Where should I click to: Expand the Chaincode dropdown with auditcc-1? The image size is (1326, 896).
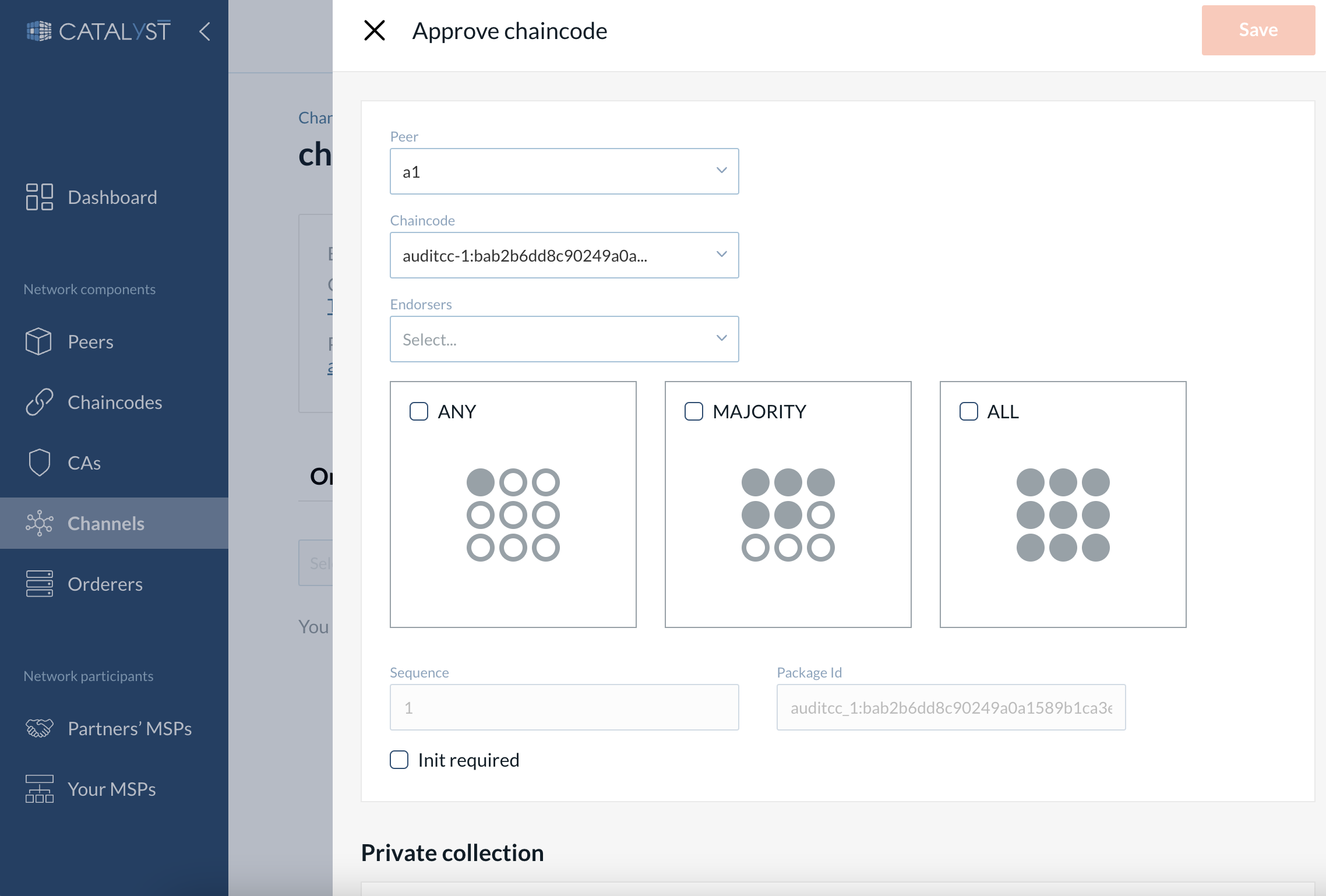[563, 255]
